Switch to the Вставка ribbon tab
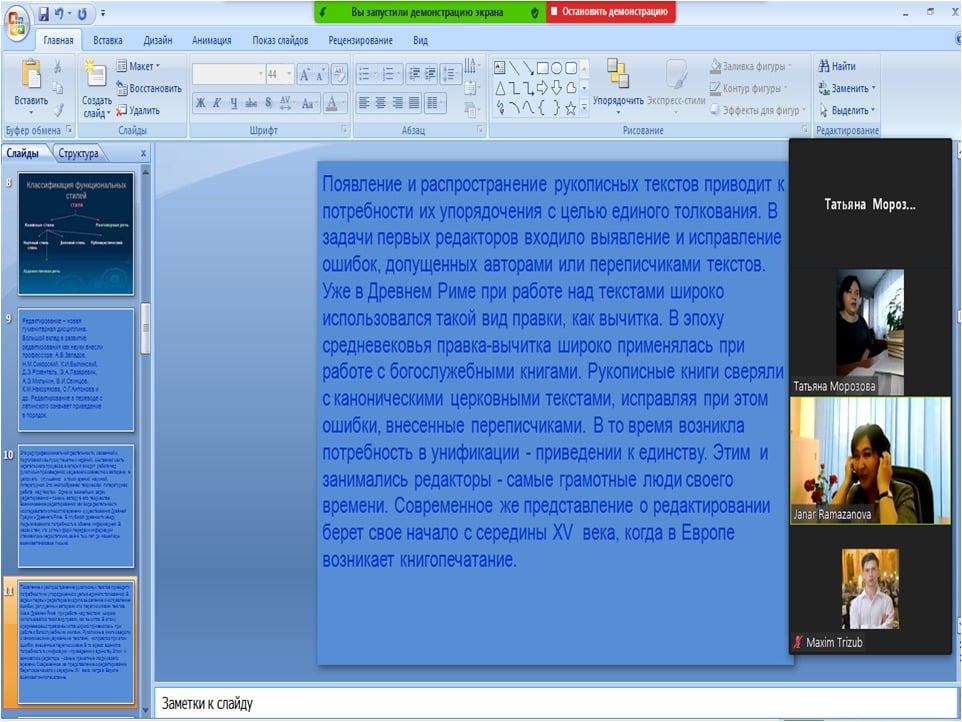The image size is (962, 722). 107,40
